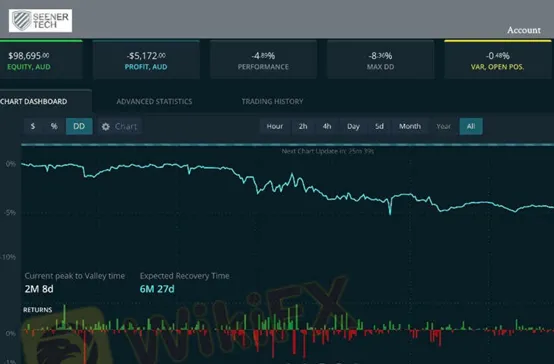Switch chart to percent (%) mode

pos(54,126)
